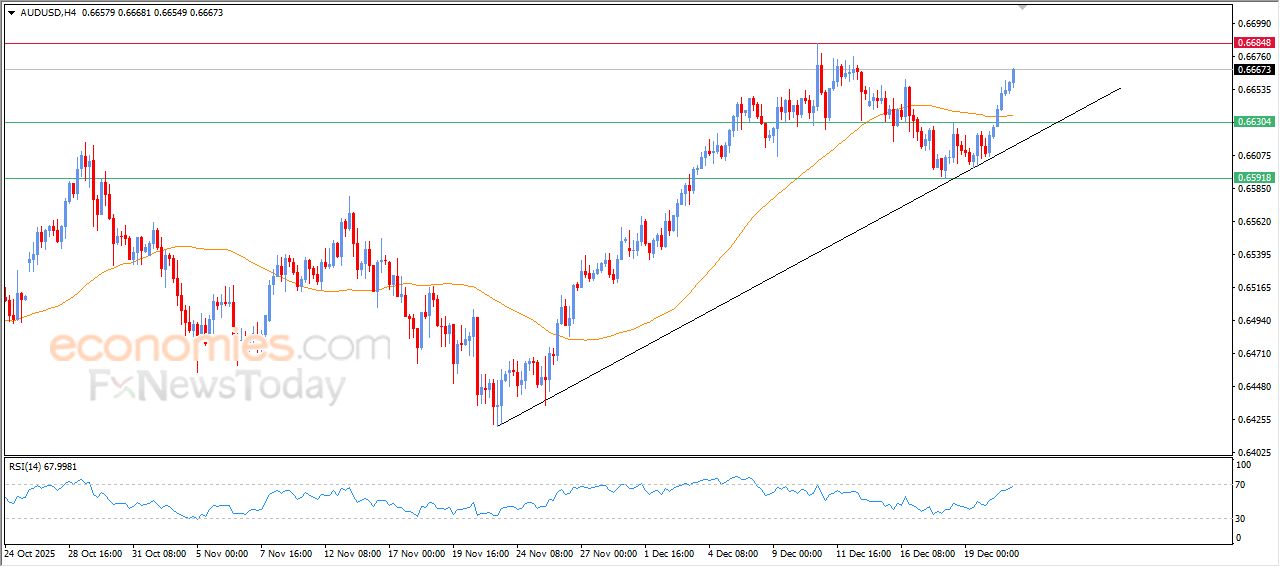Click the 24 Nov 08:00 date label
The image size is (1280, 567).
[x=544, y=553]
